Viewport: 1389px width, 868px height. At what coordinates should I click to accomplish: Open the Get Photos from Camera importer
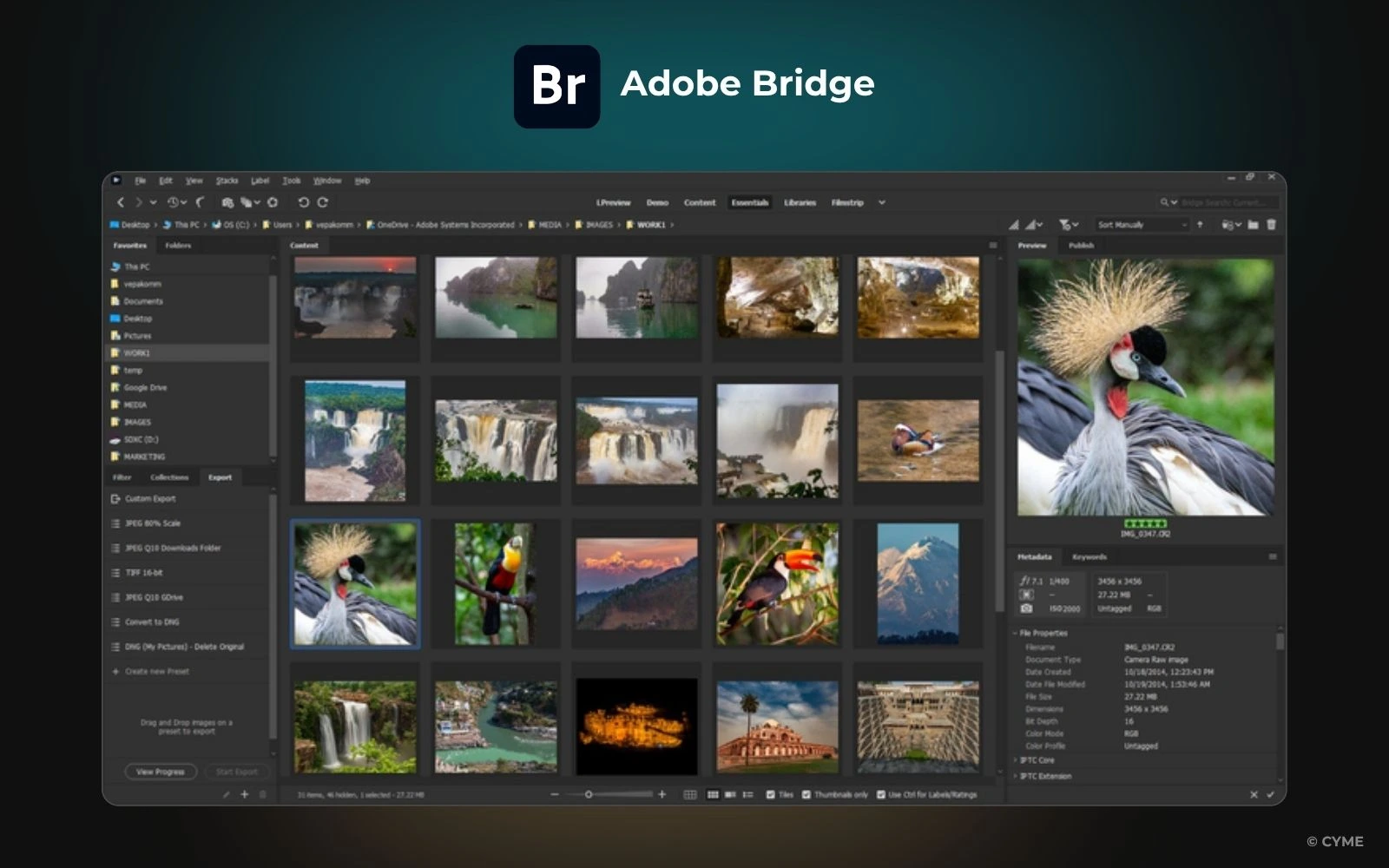click(227, 202)
